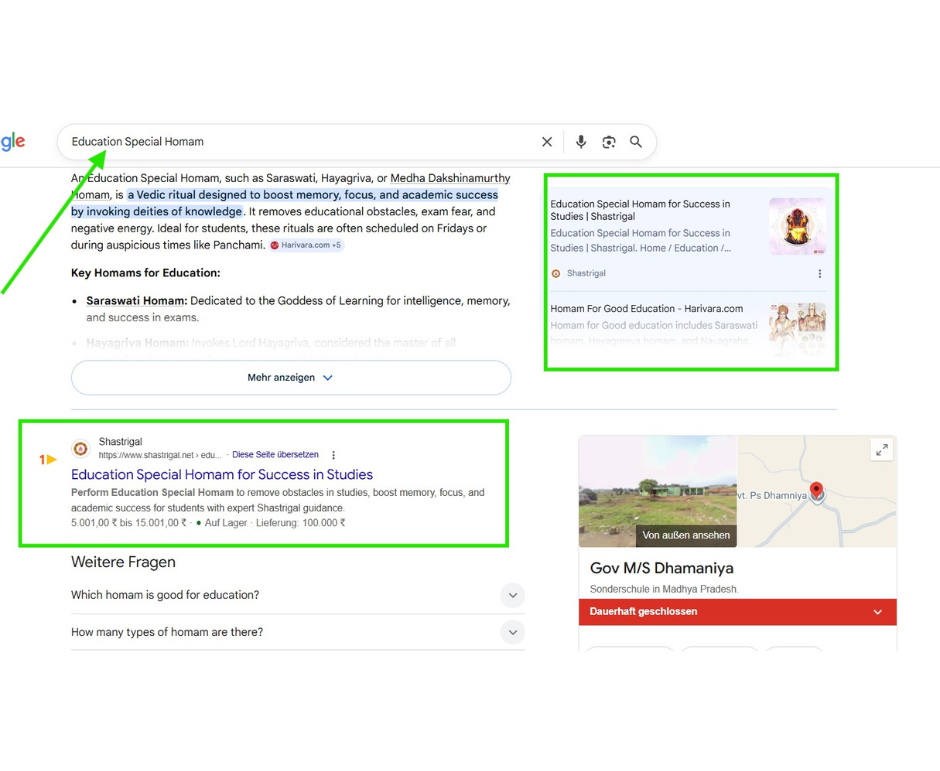
Task: Click Shastrigal favicon in source card
Action: point(556,273)
